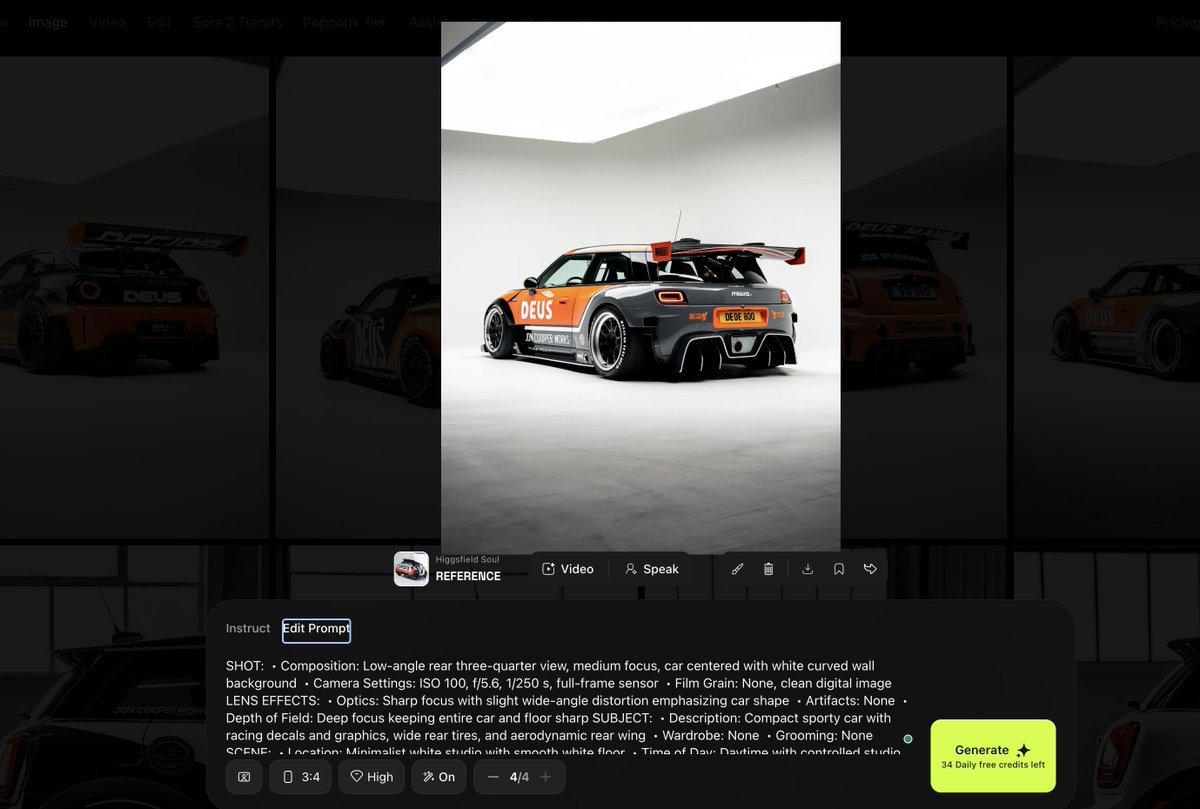Click inside the prompt text field
Screen dimensions: 1200x809
(566, 705)
